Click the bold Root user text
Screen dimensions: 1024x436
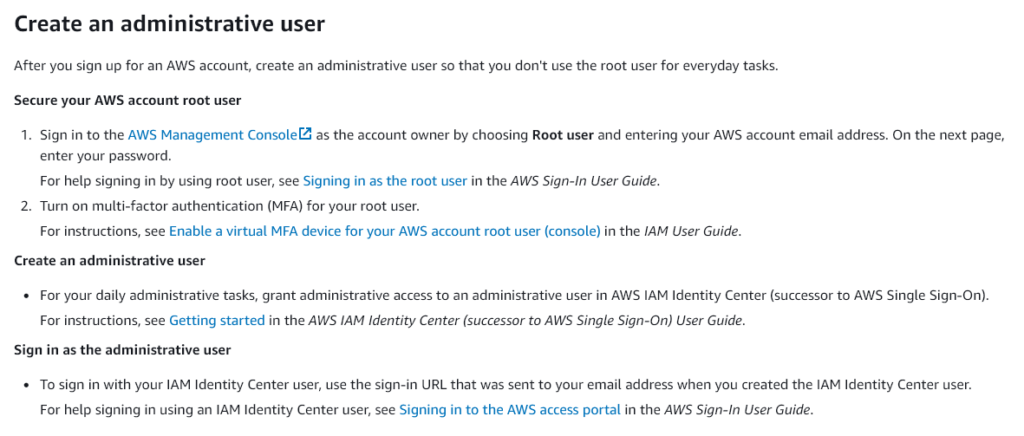coord(564,134)
